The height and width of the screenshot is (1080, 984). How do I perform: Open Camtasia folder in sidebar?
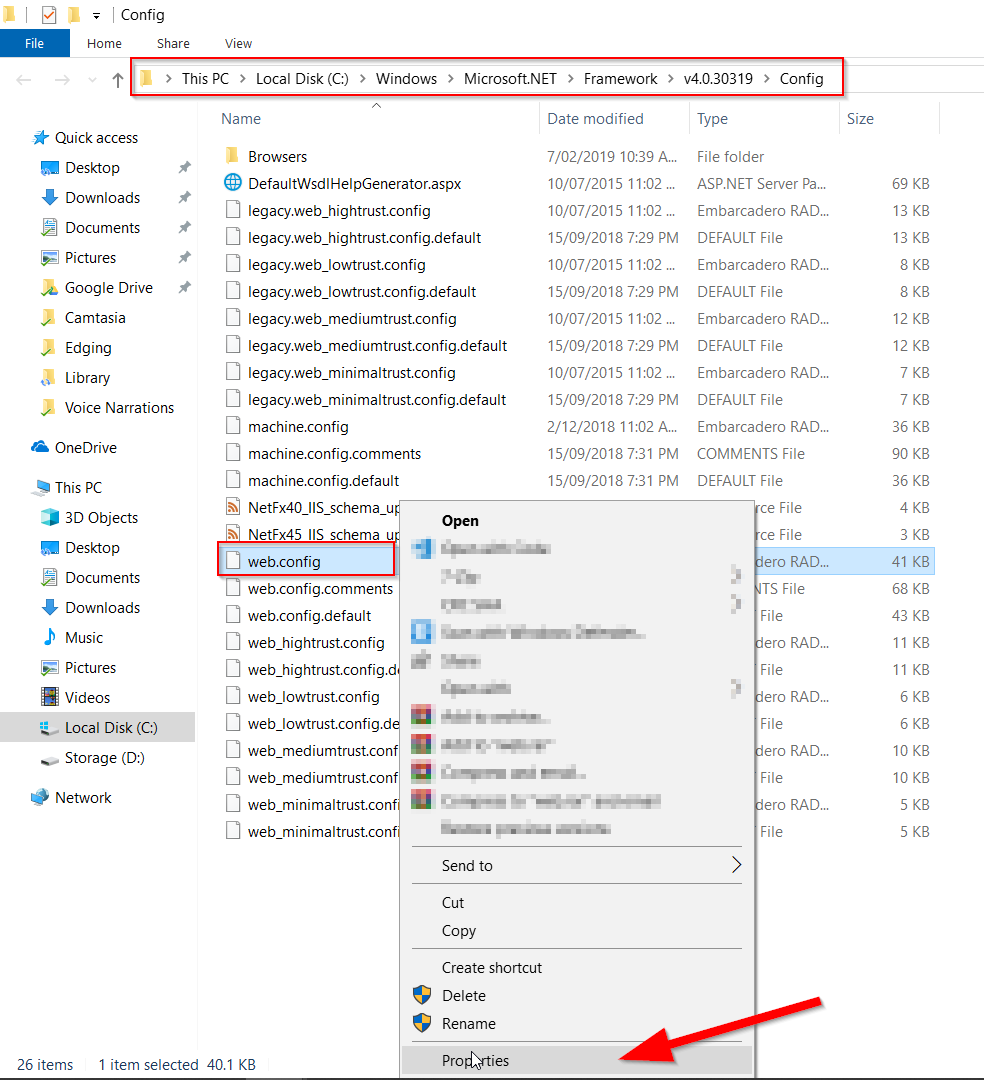tap(95, 318)
